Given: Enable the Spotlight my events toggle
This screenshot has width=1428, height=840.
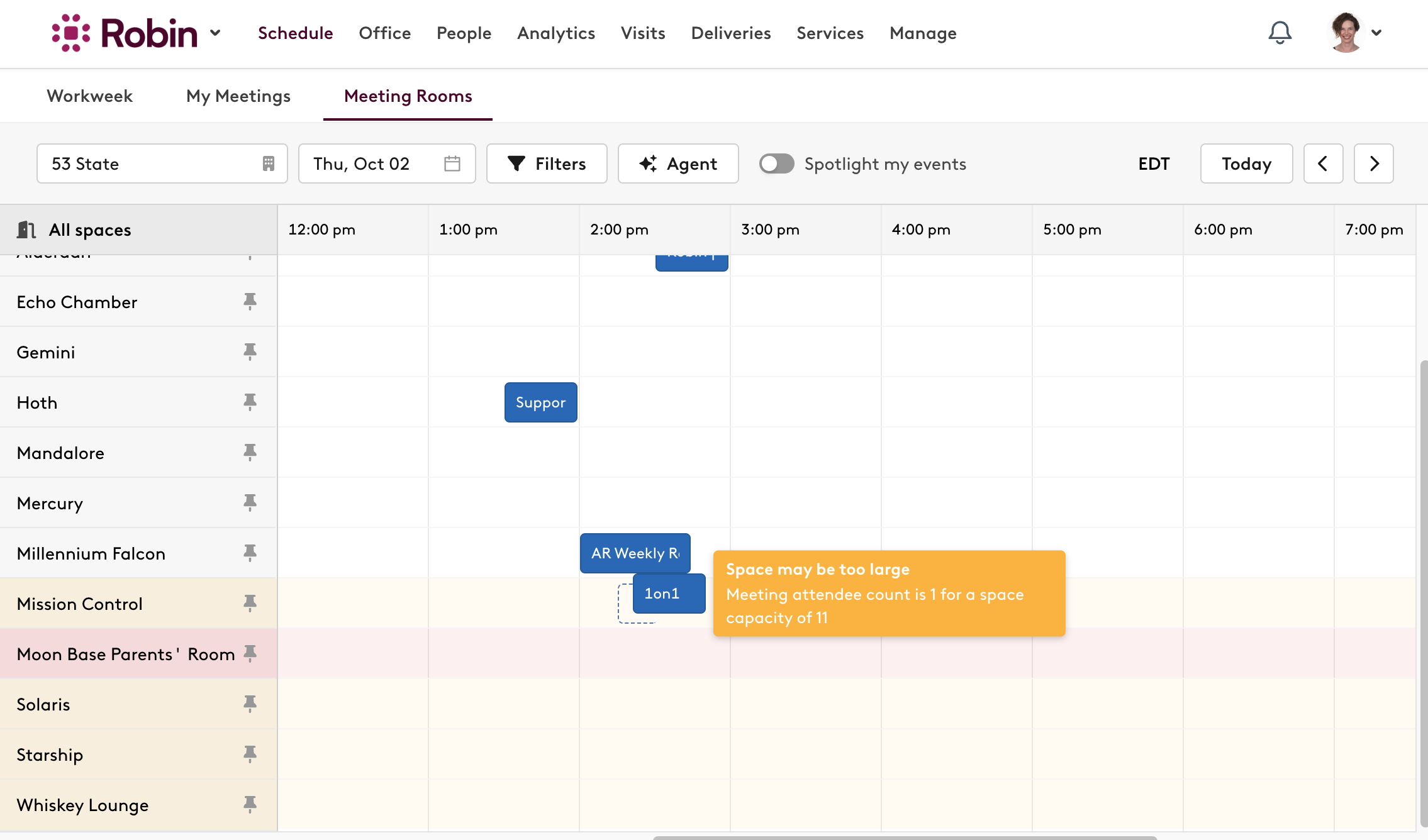Looking at the screenshot, I should pos(776,163).
